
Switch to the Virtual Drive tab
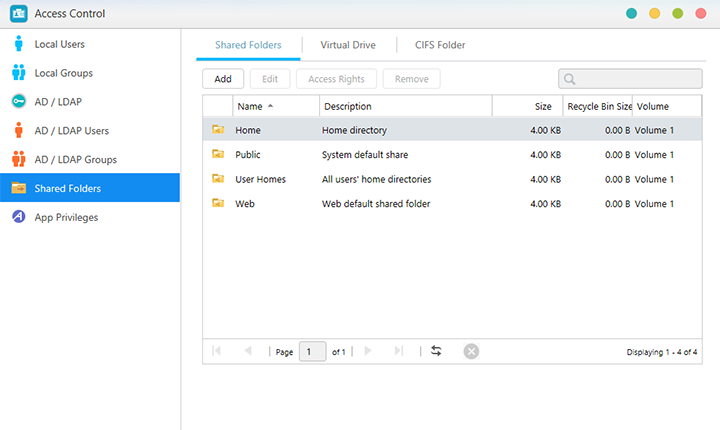pos(349,45)
